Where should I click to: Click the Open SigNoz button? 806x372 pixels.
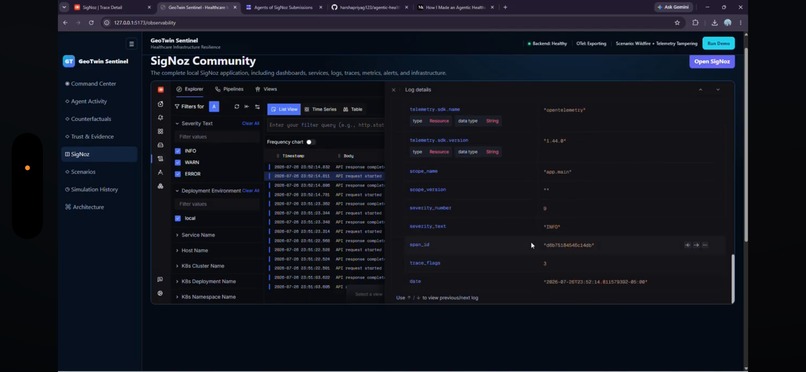pos(711,62)
